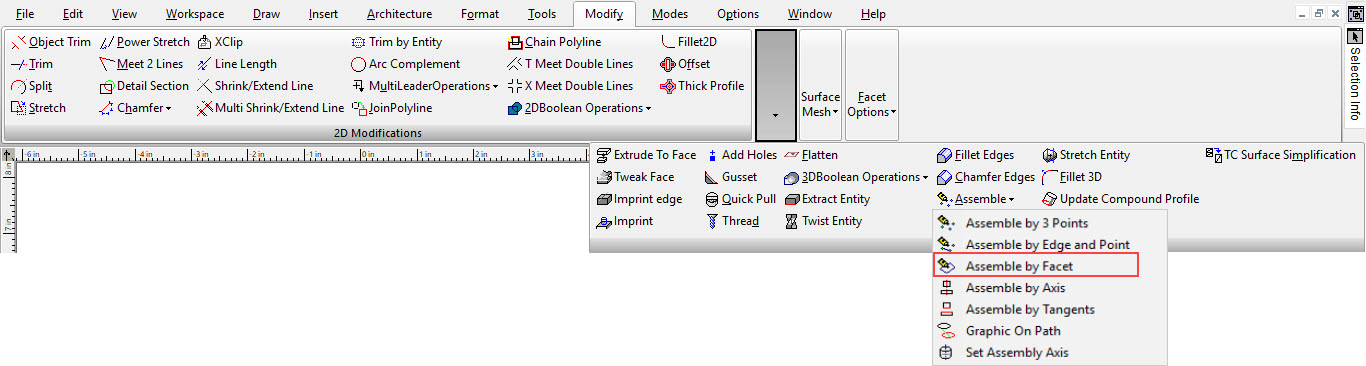
Task: Select X Meet Double Lines tool
Action: click(x=570, y=86)
